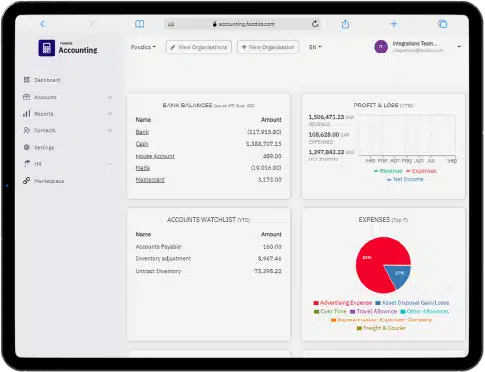Expand the Accounts sidebar chevron

pos(110,97)
